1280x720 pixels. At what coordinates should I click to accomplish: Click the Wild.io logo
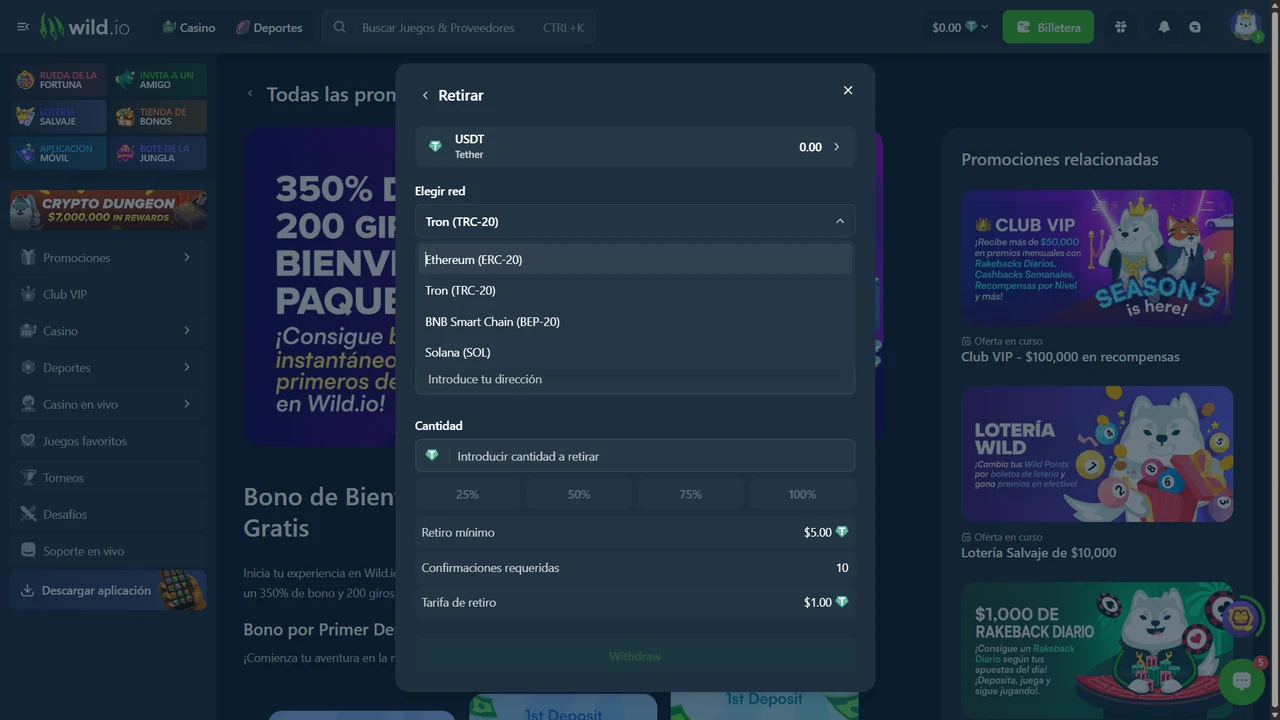tap(85, 27)
